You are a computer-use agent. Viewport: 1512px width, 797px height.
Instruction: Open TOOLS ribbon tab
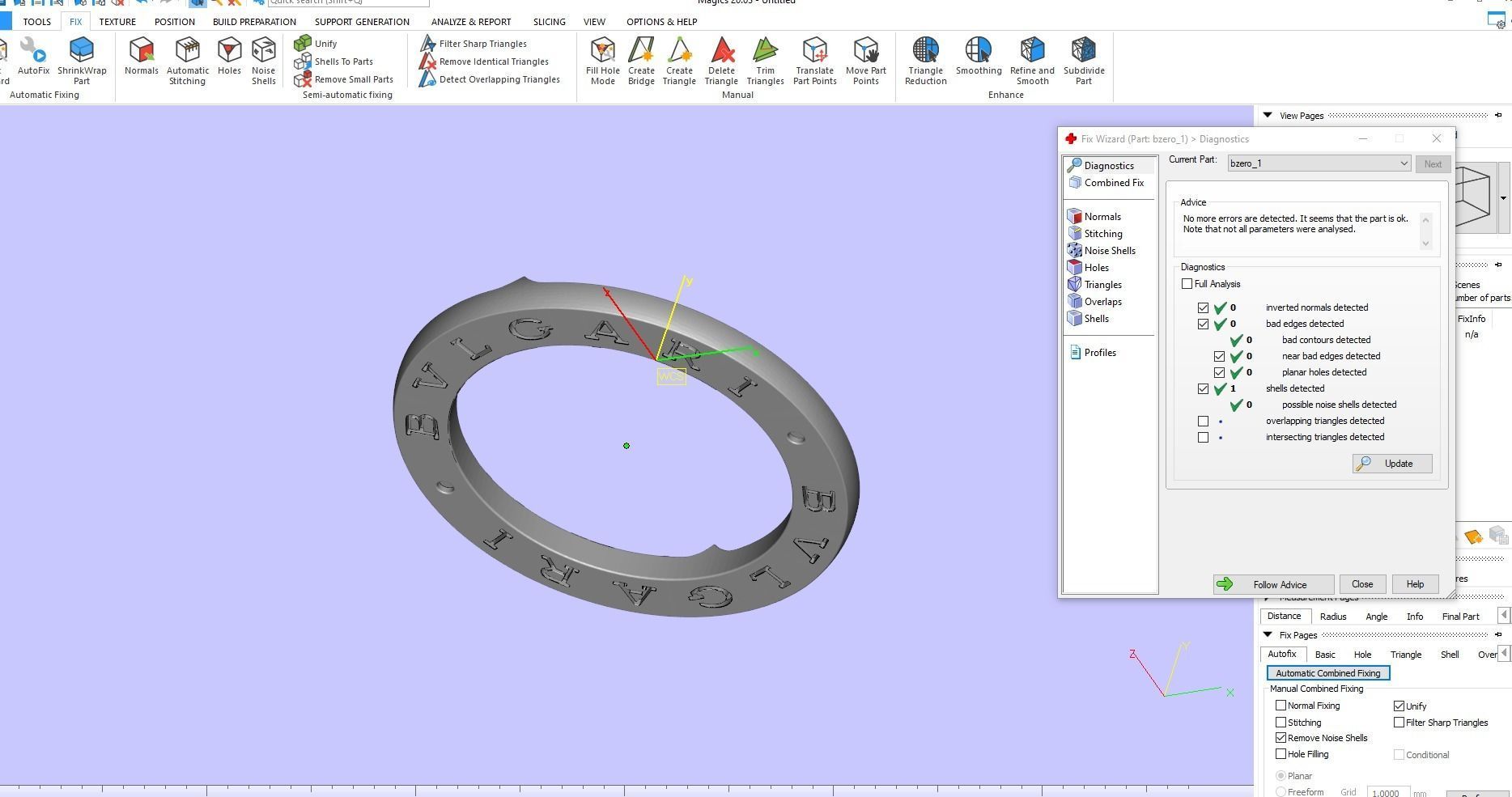[36, 22]
